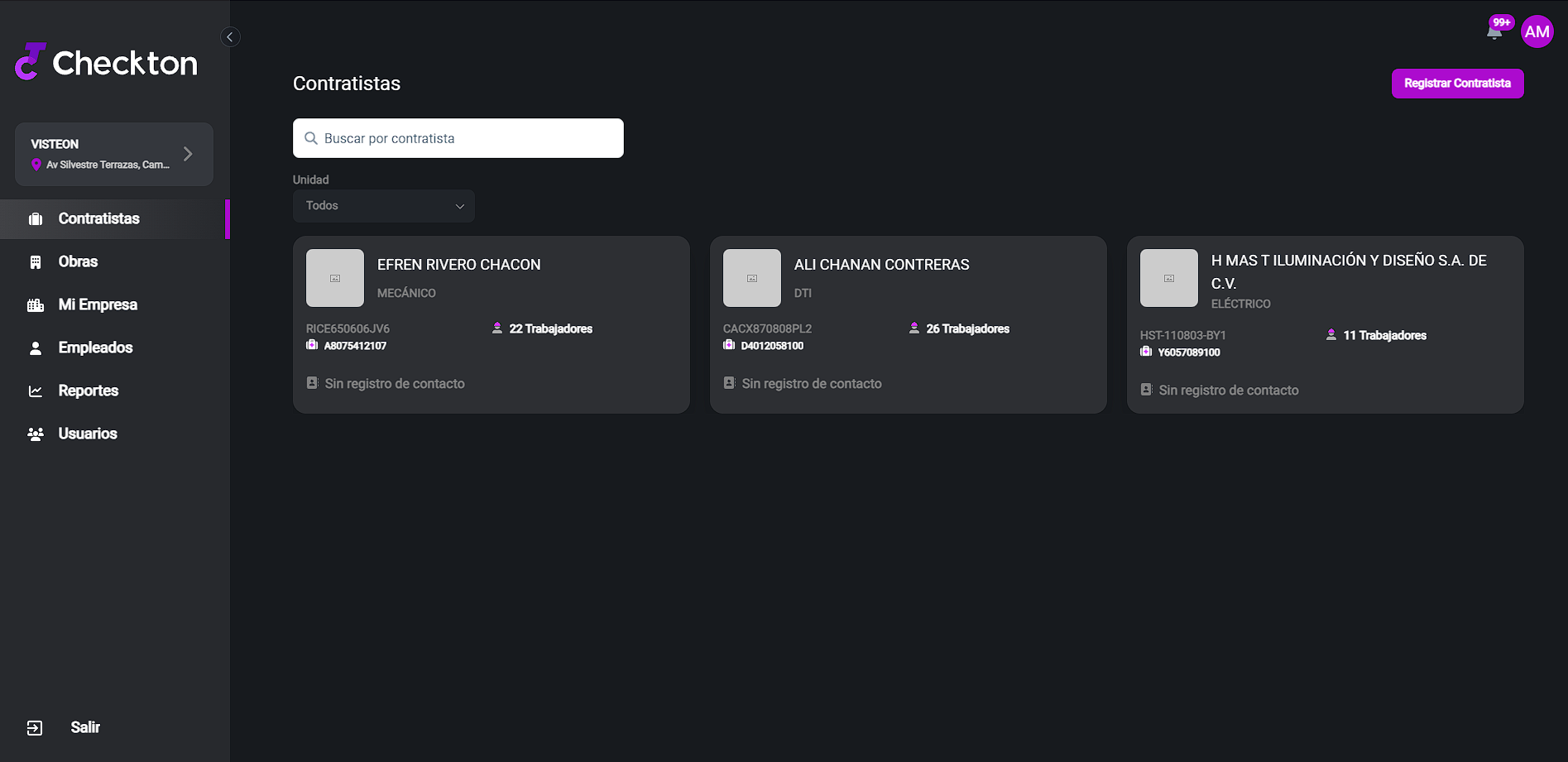Click Salir to log out

[x=85, y=727]
